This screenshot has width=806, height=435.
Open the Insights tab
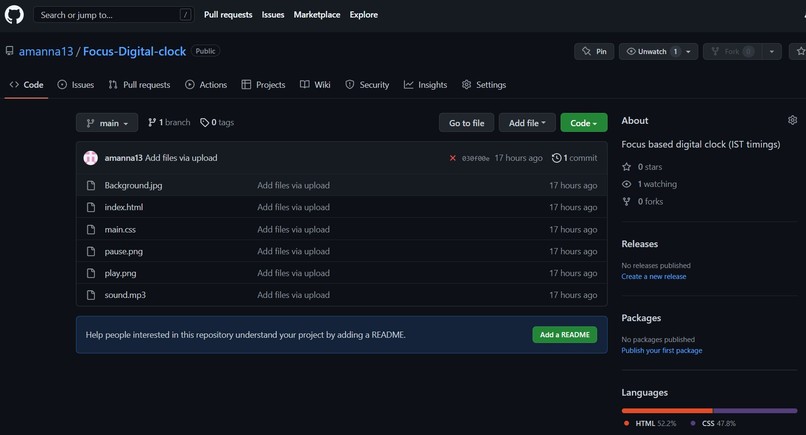[426, 85]
